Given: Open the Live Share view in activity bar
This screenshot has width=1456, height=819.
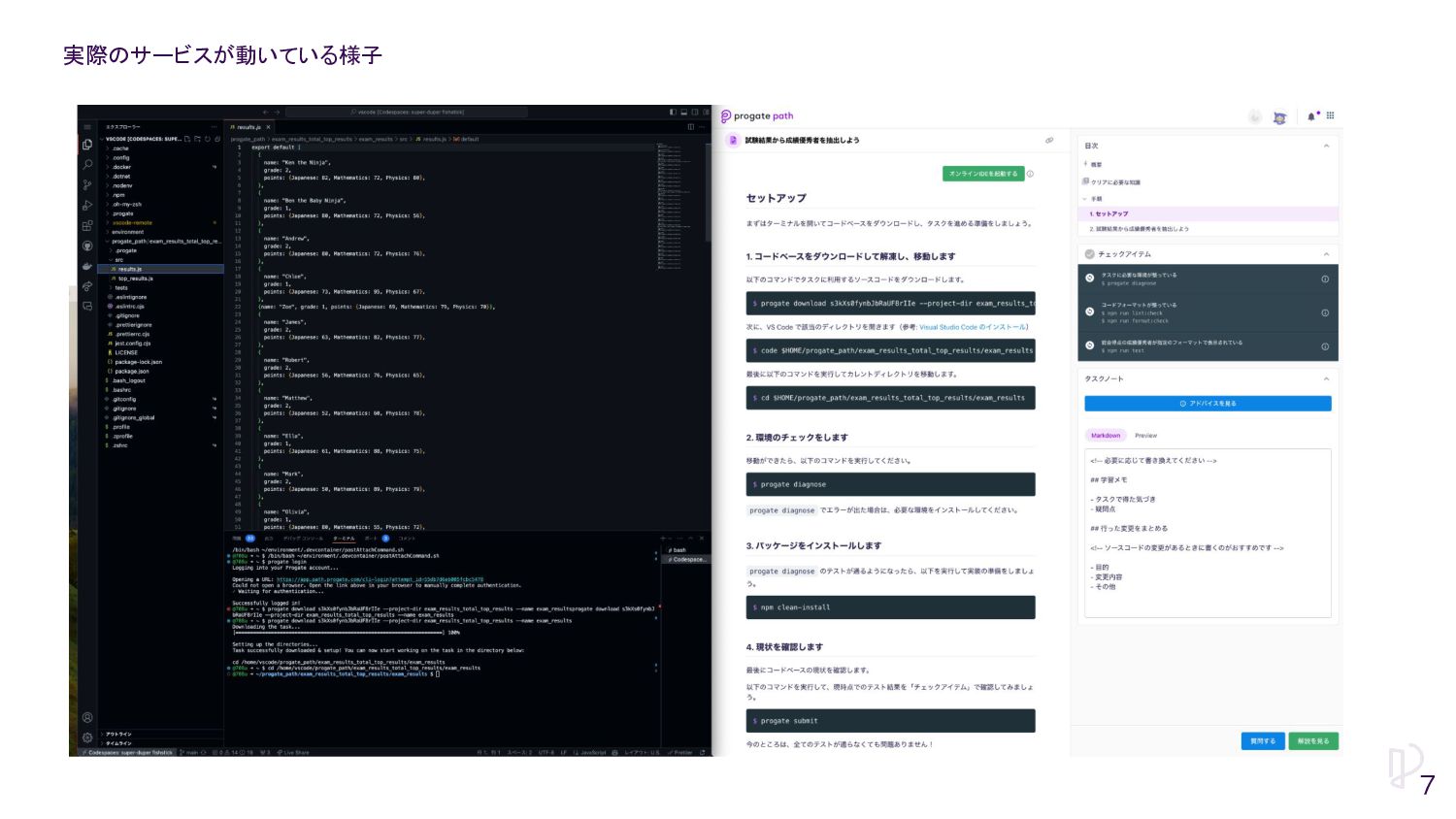Looking at the screenshot, I should tap(87, 285).
